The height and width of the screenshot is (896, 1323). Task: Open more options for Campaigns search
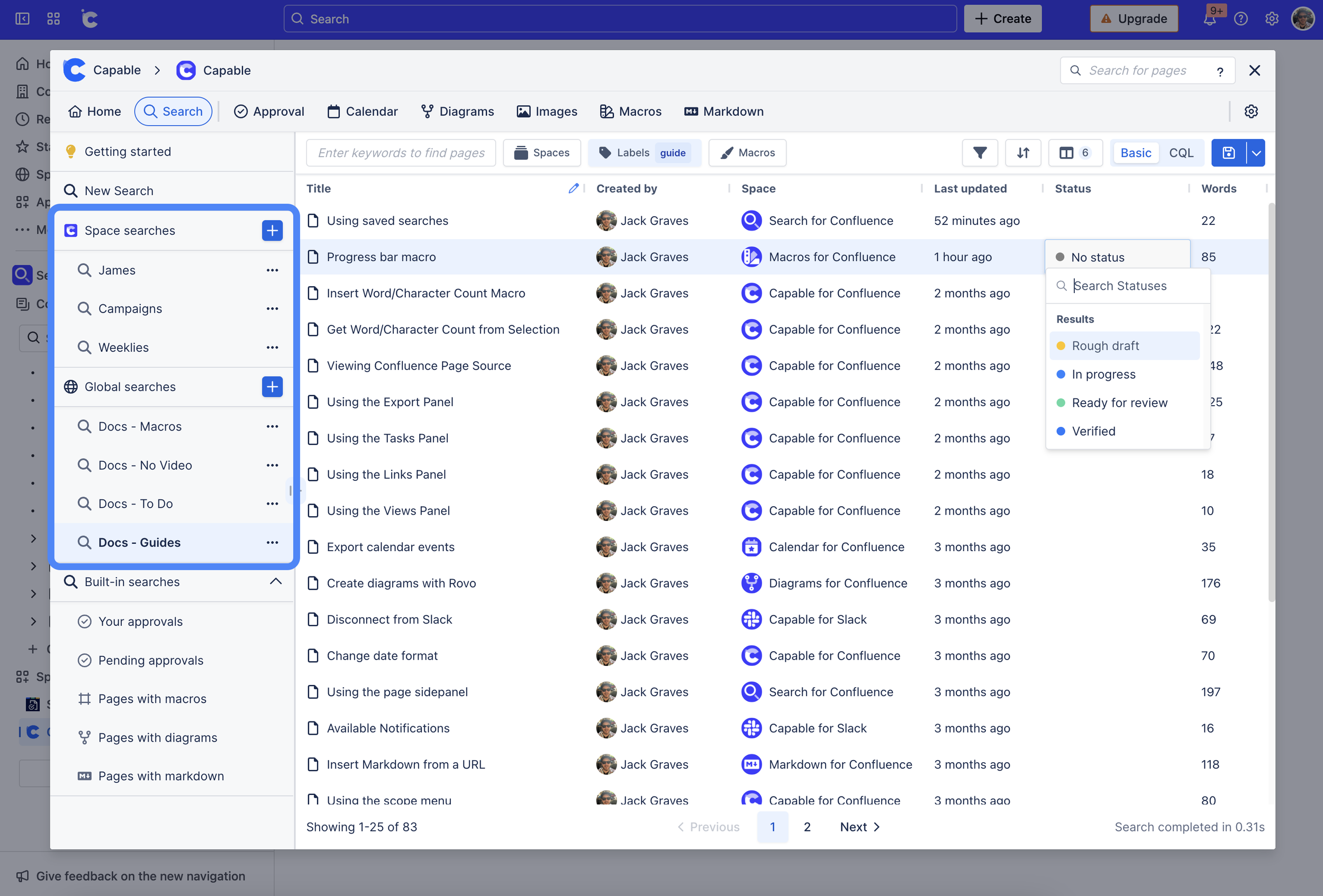pos(272,308)
